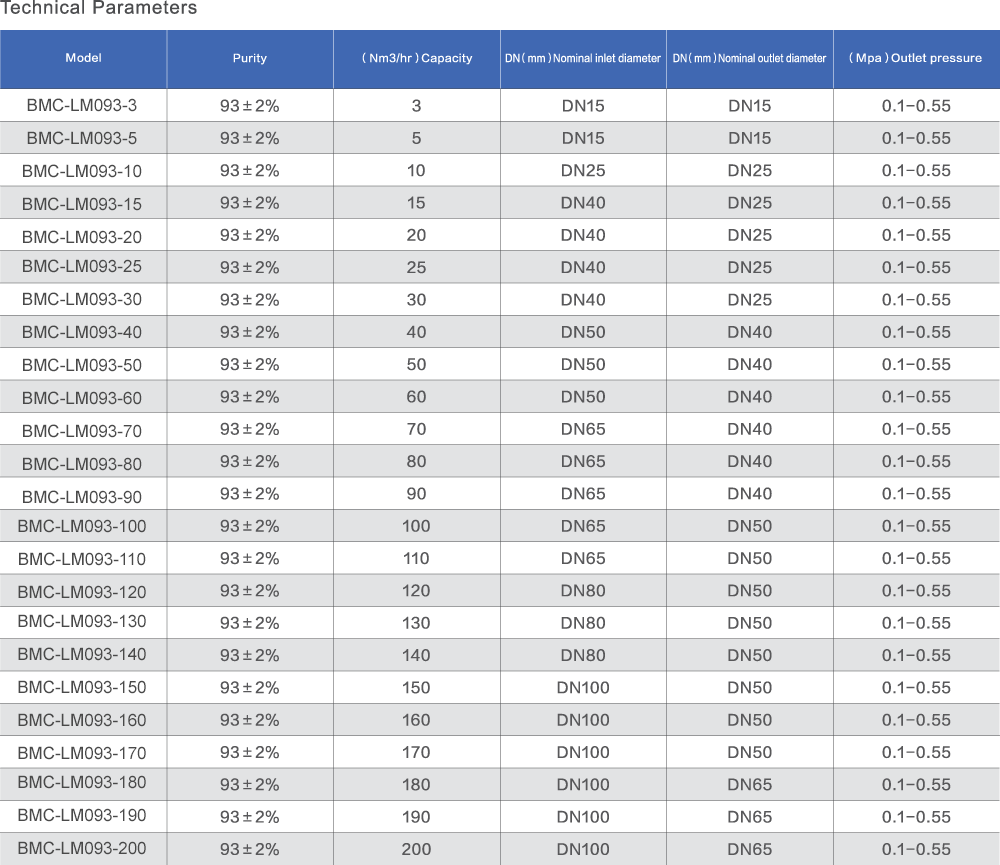Click the capacity value 130
Screen dimensions: 1000x865
(416, 623)
